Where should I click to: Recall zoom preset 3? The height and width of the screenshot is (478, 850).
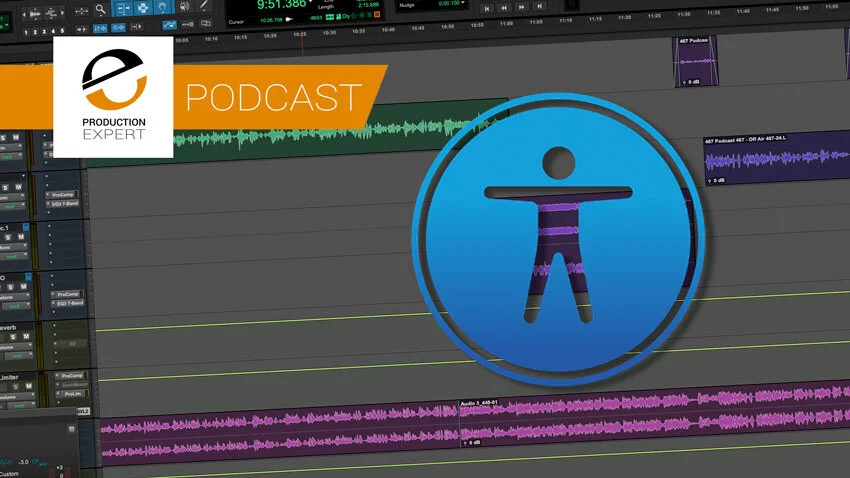point(44,32)
